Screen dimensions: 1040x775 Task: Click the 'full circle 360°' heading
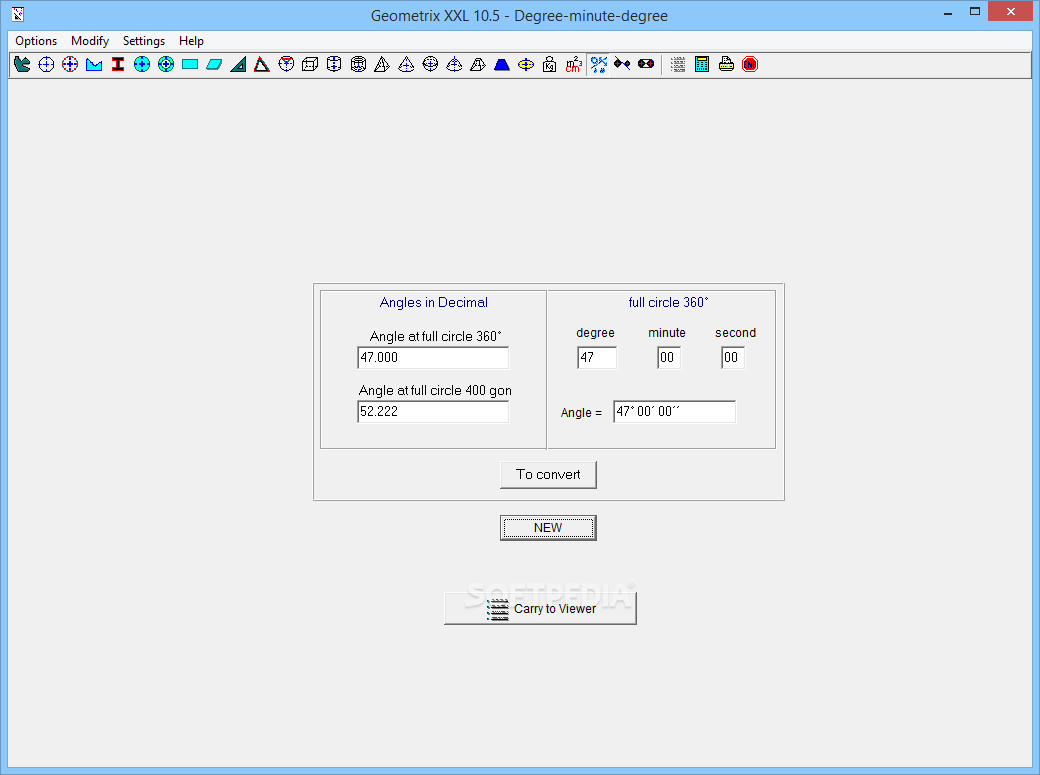click(669, 303)
